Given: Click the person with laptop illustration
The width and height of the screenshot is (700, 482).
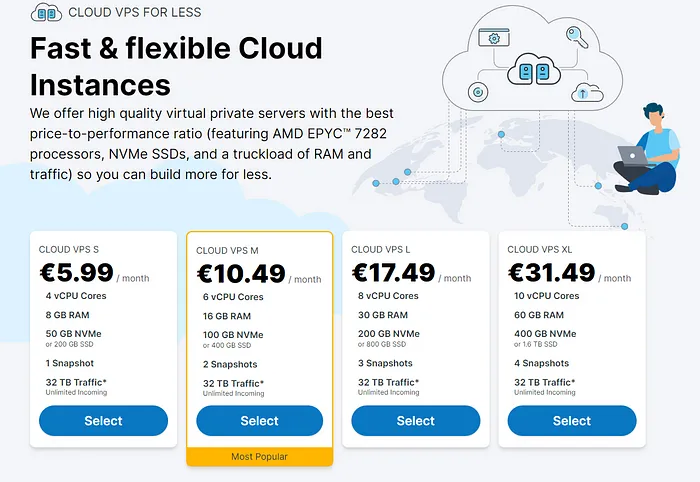Looking at the screenshot, I should tap(646, 149).
